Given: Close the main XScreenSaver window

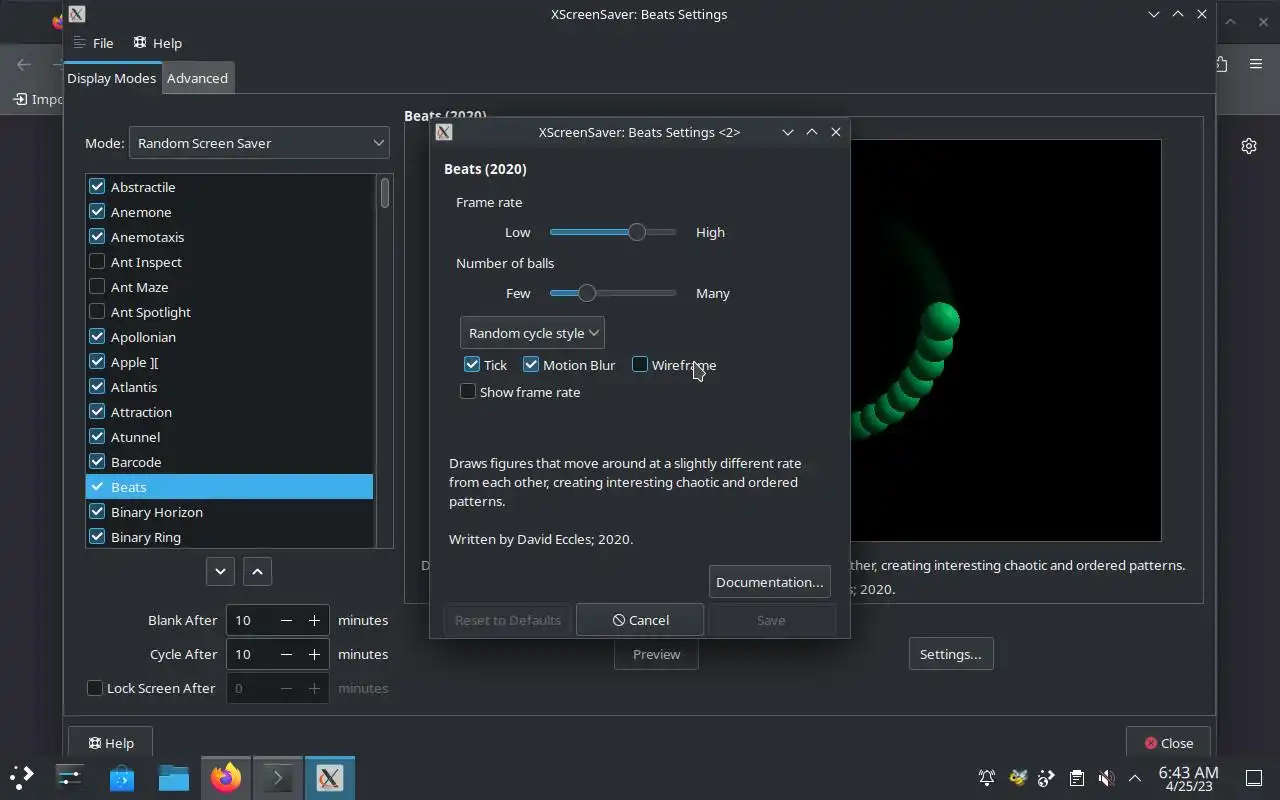Looking at the screenshot, I should point(1168,743).
